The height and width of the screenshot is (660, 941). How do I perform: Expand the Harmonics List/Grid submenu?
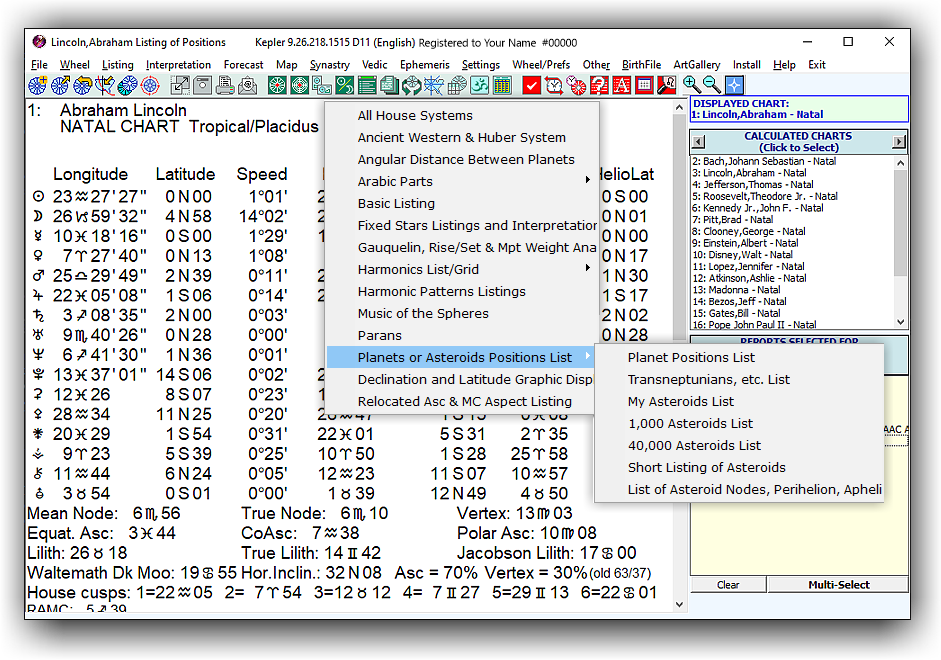click(462, 269)
